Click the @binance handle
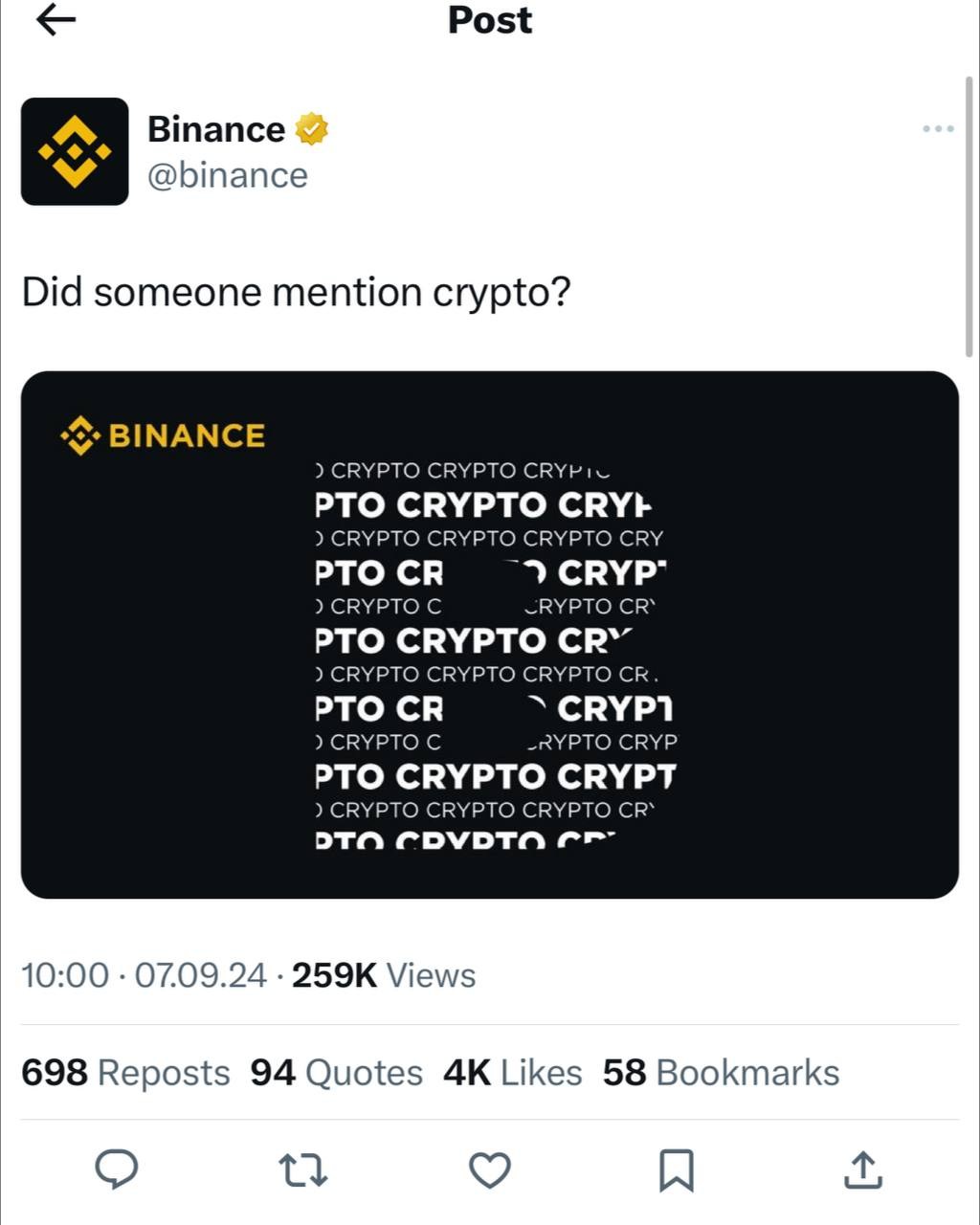This screenshot has width=980, height=1225. [228, 175]
